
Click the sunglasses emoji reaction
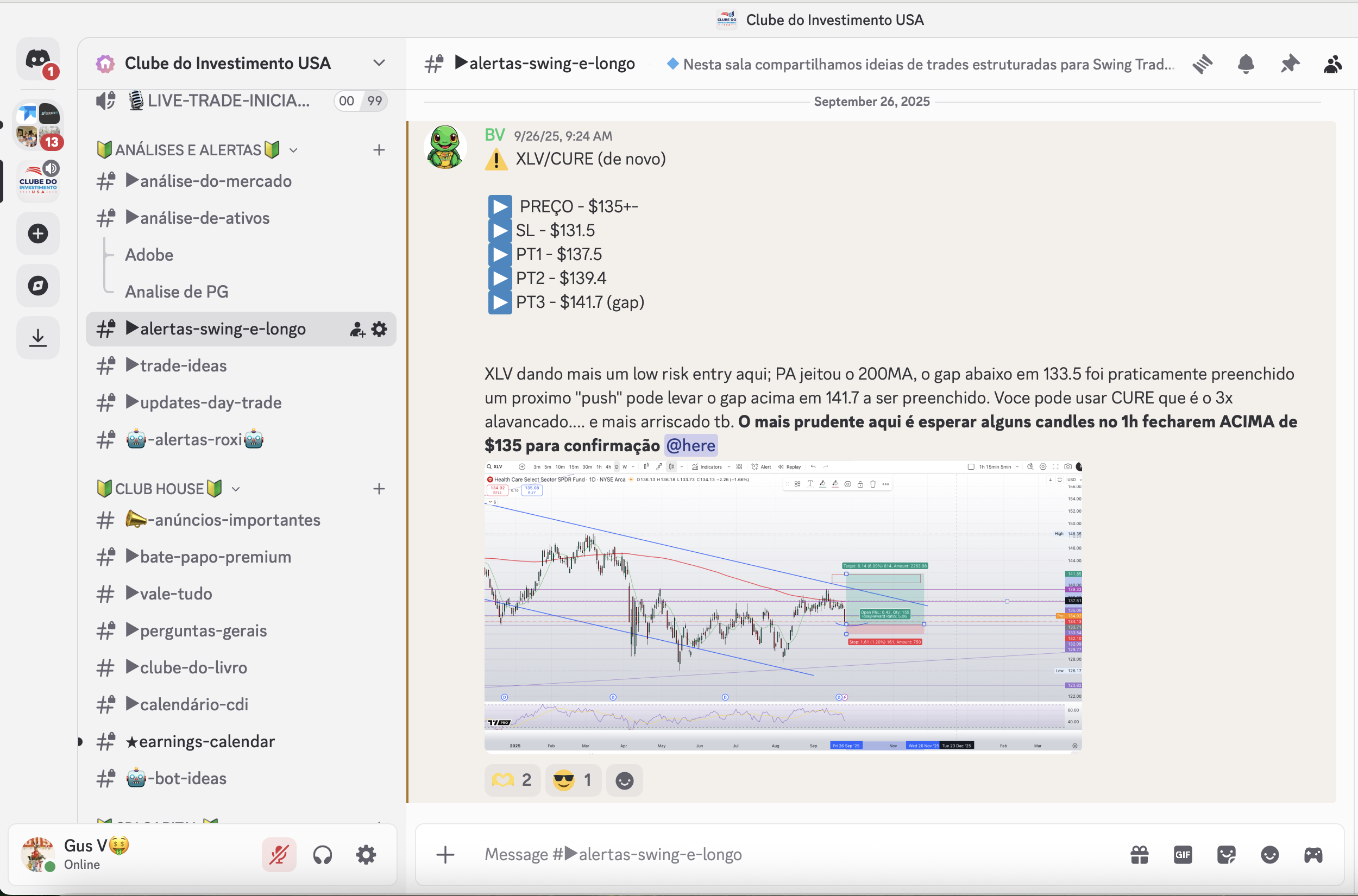[x=573, y=780]
